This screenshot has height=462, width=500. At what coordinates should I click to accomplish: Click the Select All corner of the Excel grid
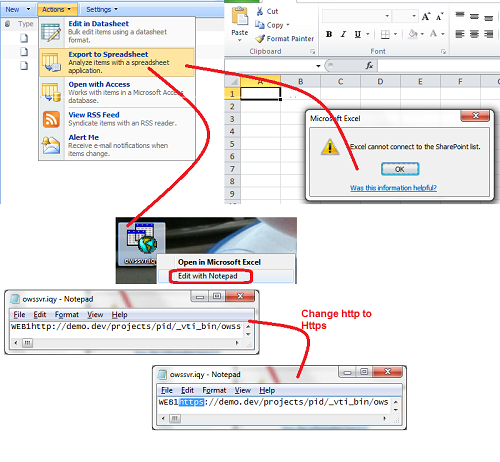(233, 81)
